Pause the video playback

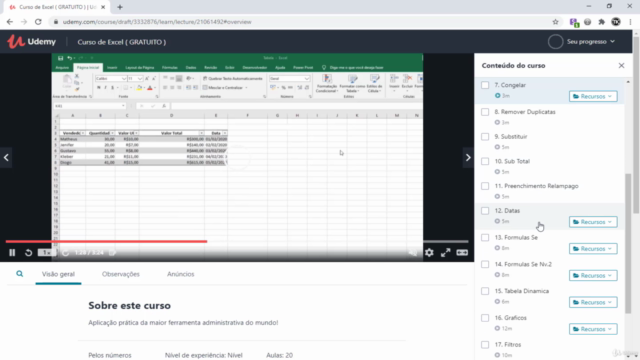pyautogui.click(x=12, y=253)
